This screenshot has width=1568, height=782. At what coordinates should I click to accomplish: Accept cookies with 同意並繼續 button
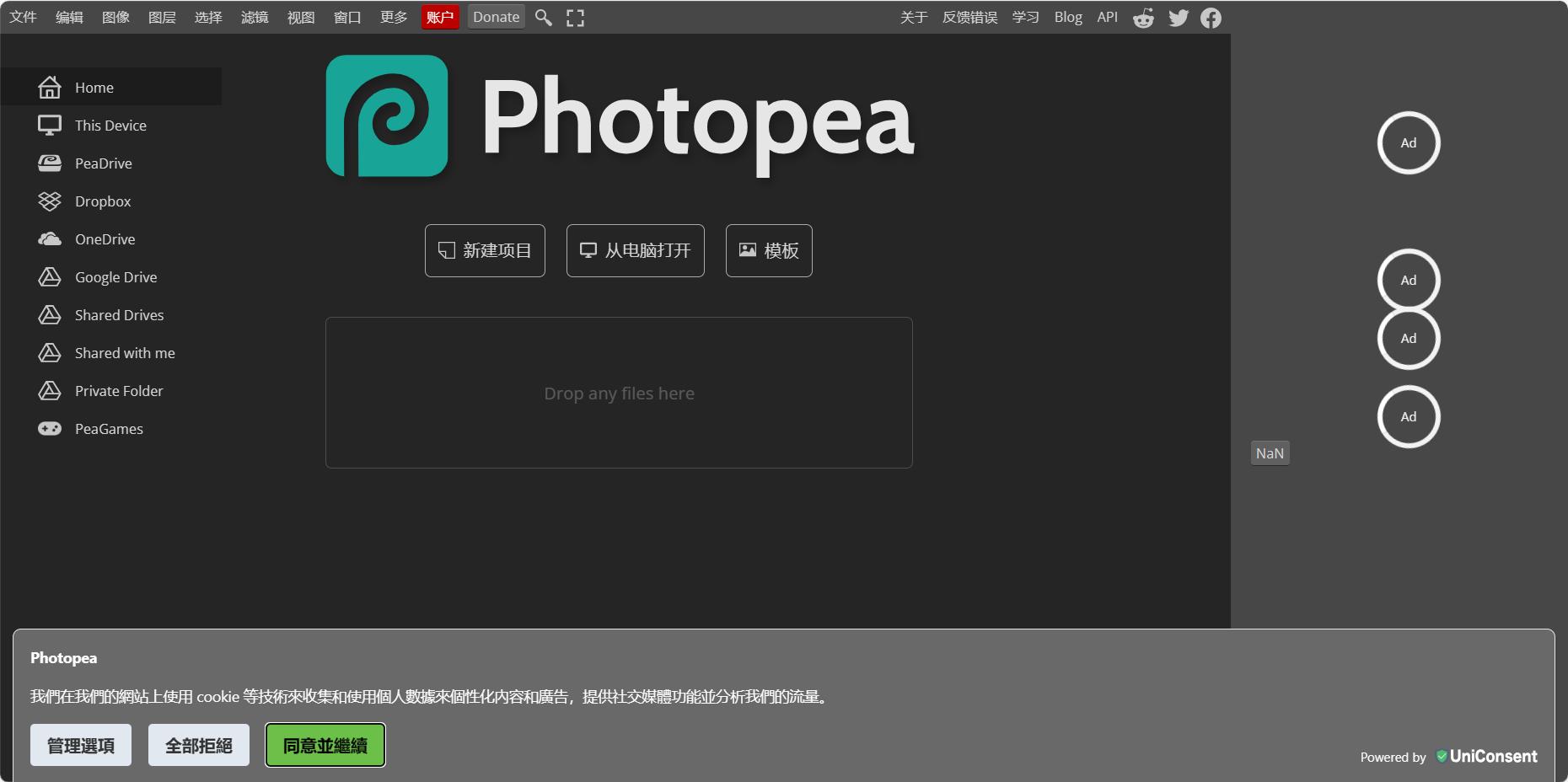[325, 745]
